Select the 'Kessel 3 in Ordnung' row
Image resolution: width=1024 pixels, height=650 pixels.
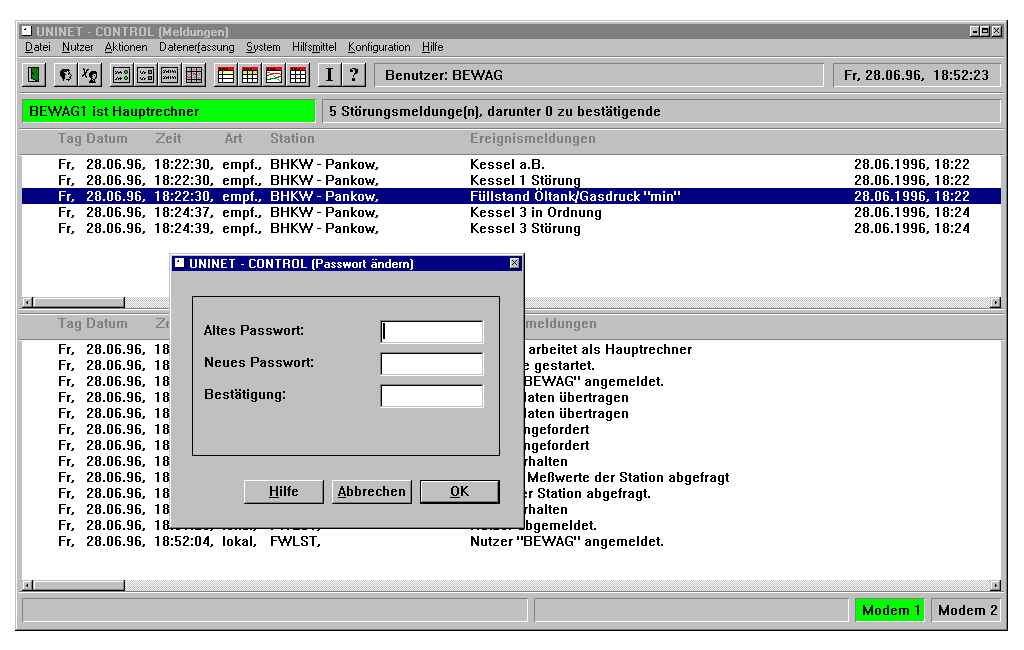pyautogui.click(x=511, y=212)
